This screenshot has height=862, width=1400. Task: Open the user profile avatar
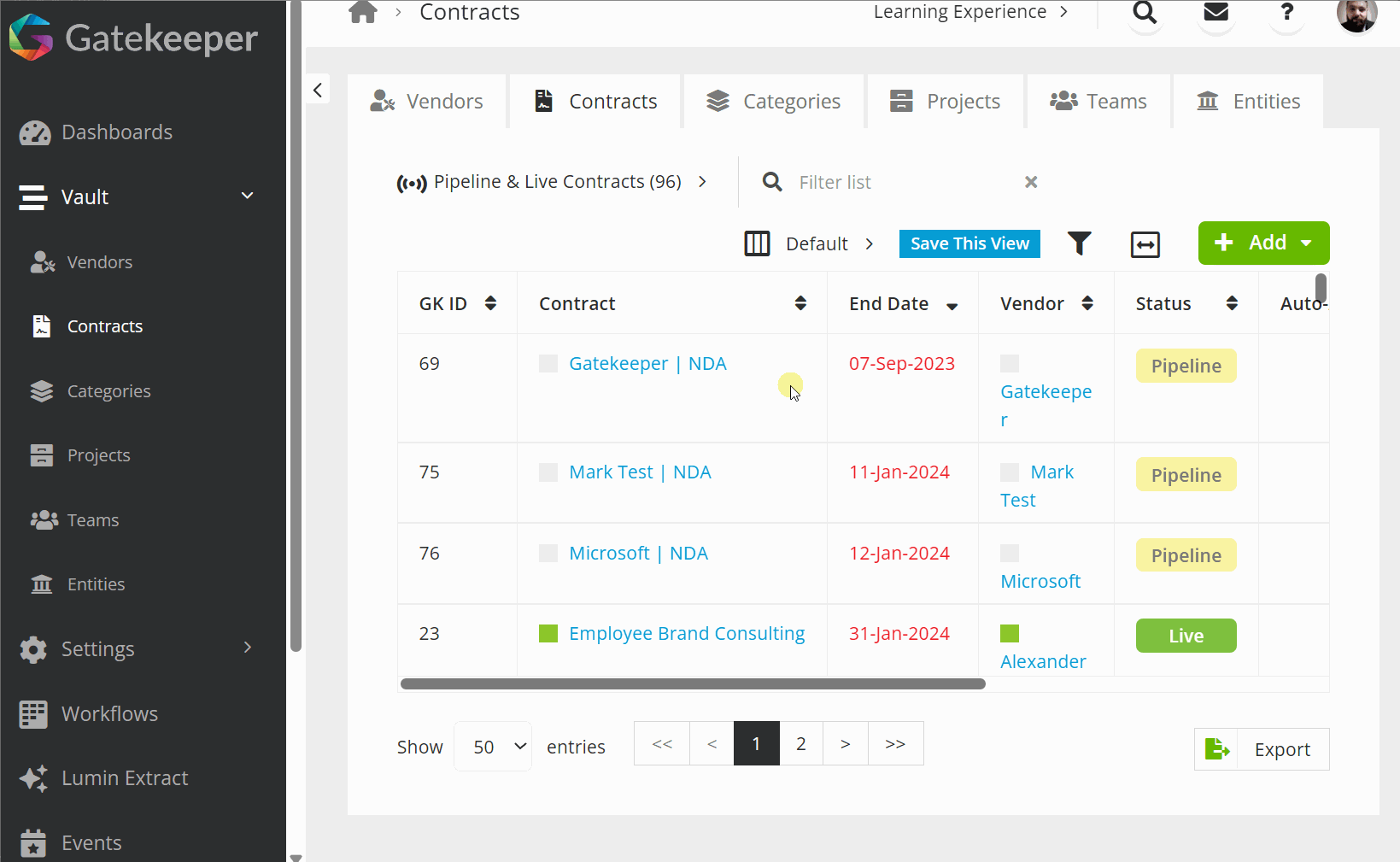click(x=1356, y=14)
